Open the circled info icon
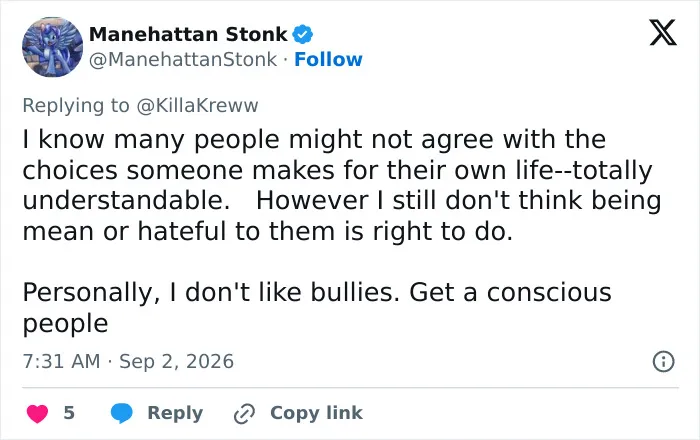700x440 pixels. pos(663,361)
